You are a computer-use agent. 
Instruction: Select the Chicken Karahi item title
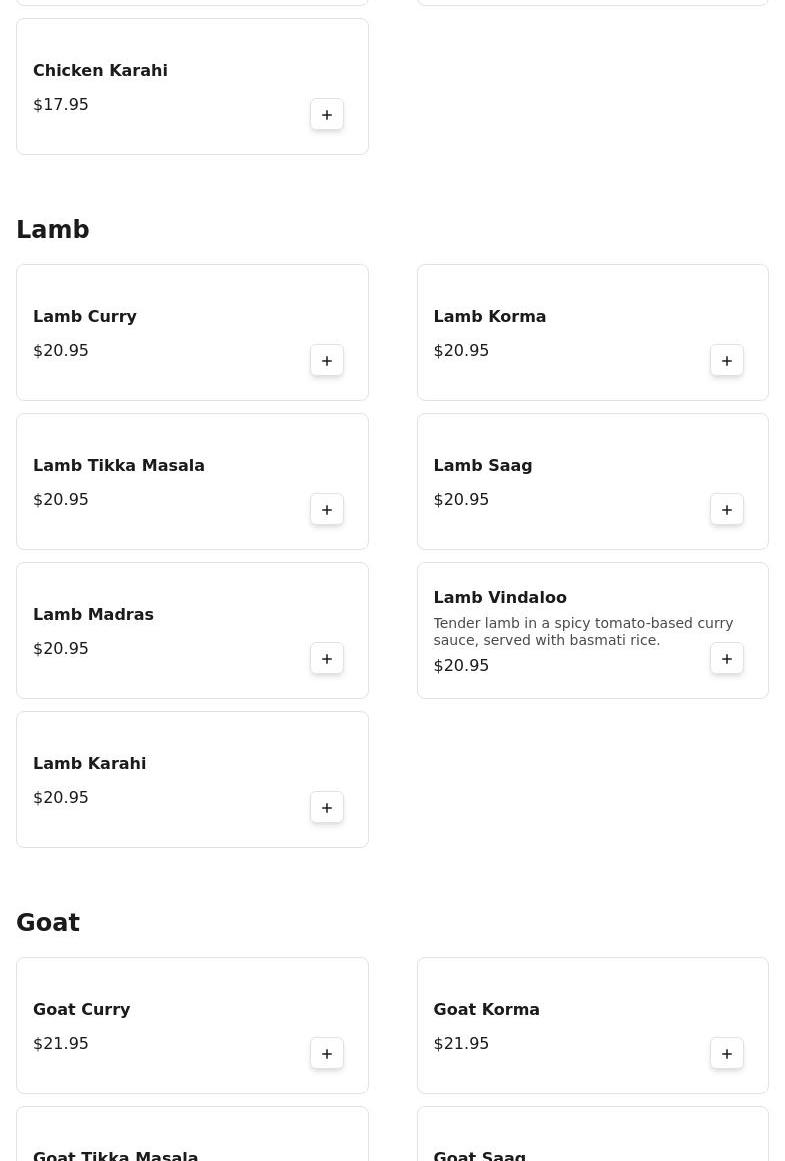tap(100, 70)
